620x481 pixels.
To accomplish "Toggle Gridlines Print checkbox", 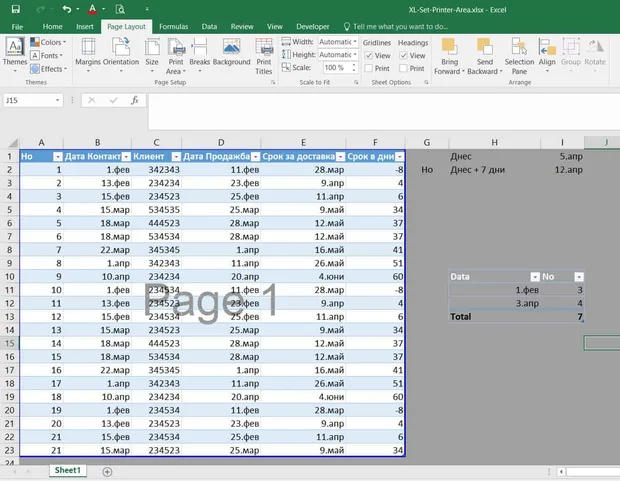I will [369, 68].
